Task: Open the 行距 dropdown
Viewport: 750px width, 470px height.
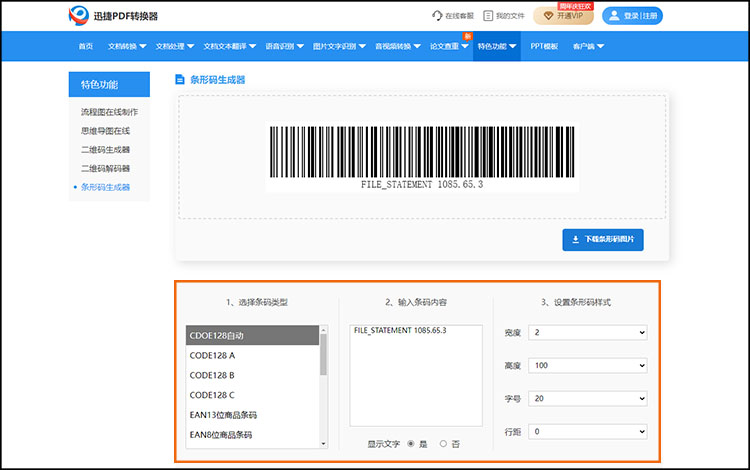Action: click(x=587, y=432)
